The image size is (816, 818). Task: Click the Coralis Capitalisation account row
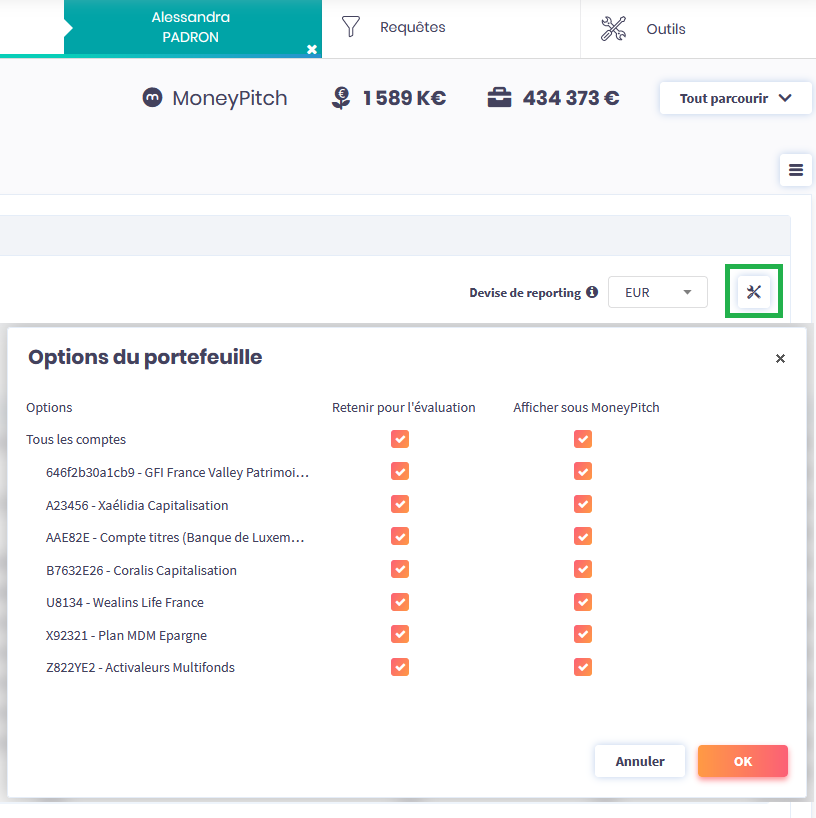[141, 570]
